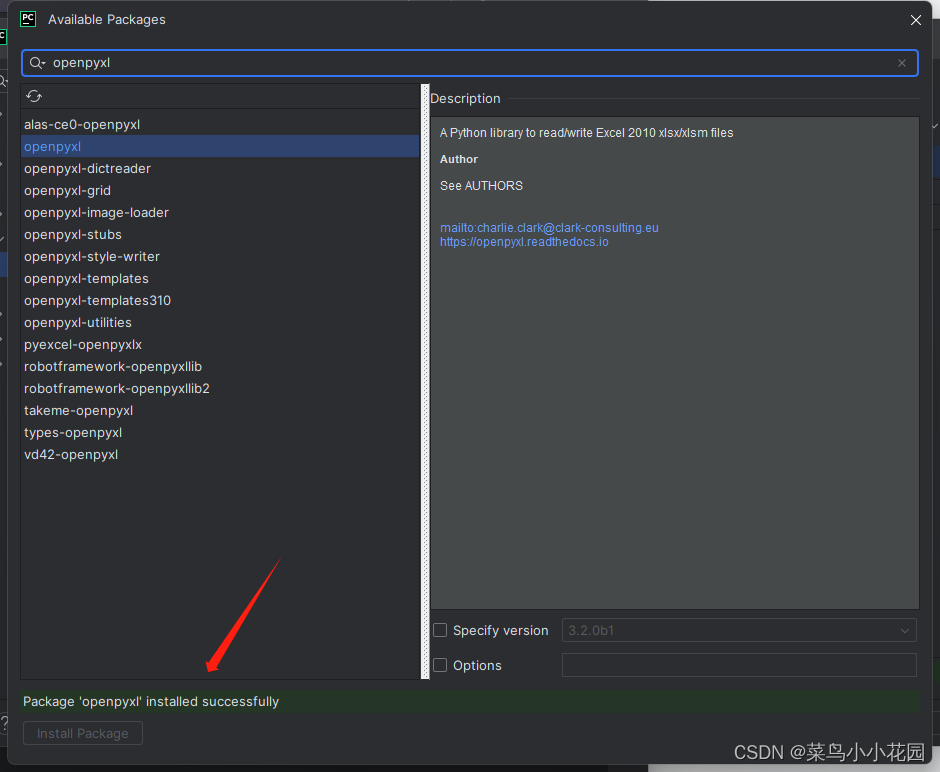
Task: Enable the Options checkbox
Action: click(440, 665)
